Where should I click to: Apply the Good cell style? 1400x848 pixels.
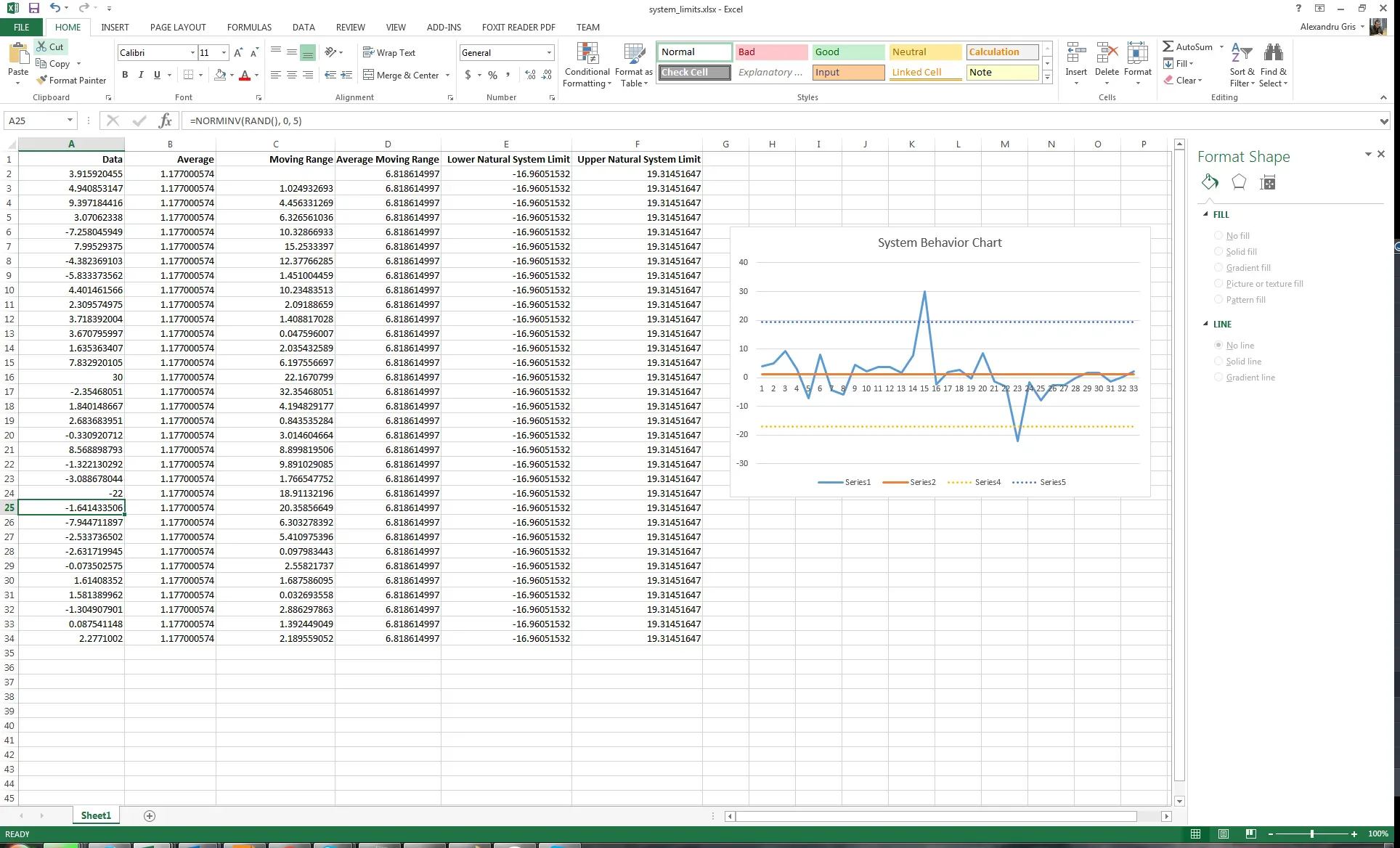[848, 52]
